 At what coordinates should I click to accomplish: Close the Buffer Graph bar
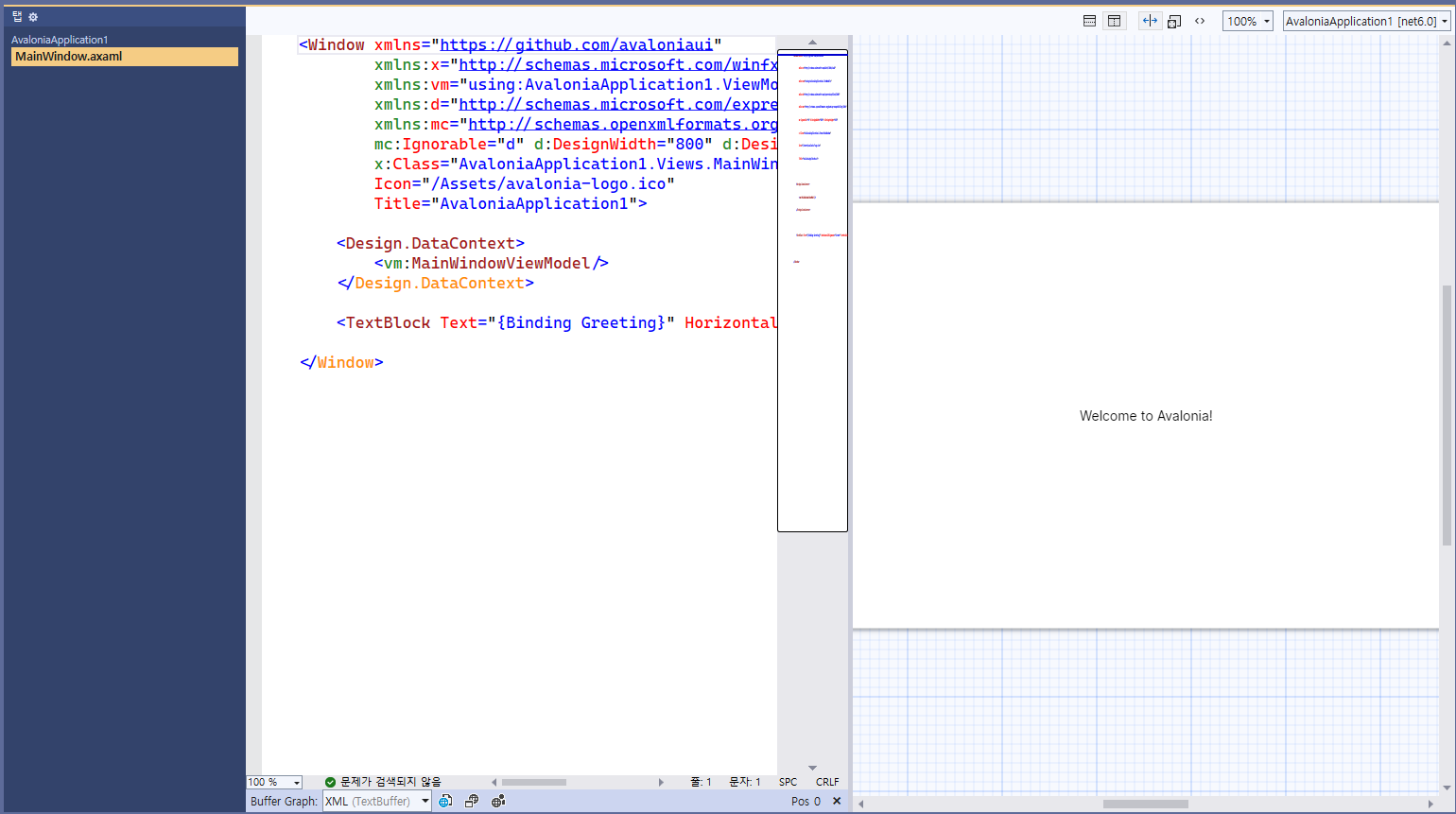[x=836, y=801]
